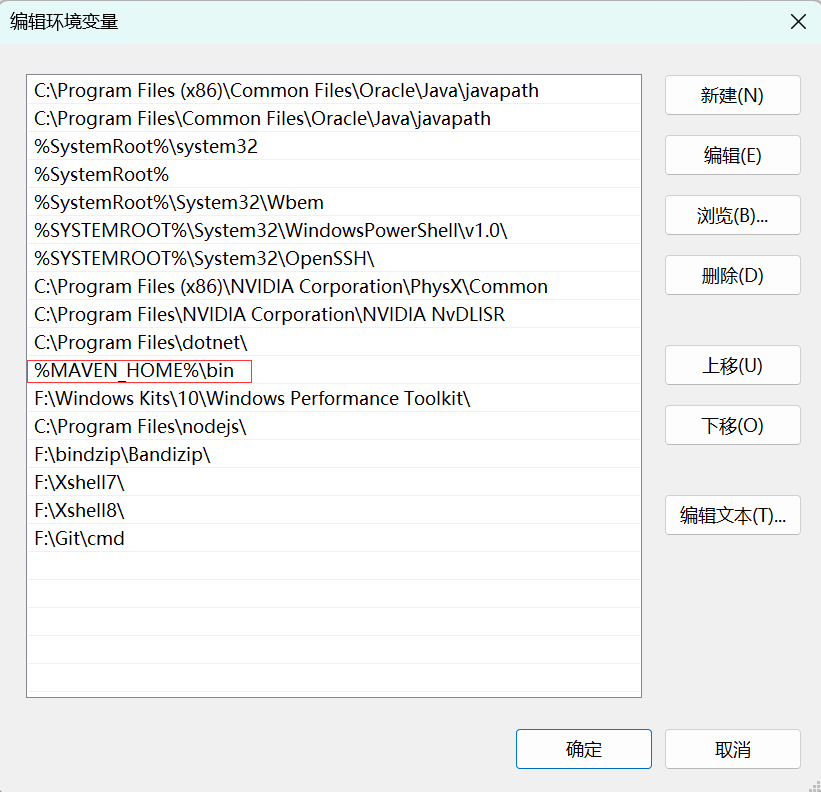Select C:\Program Files\dotnet\ entry
Viewport: 821px width, 792px height.
(334, 342)
